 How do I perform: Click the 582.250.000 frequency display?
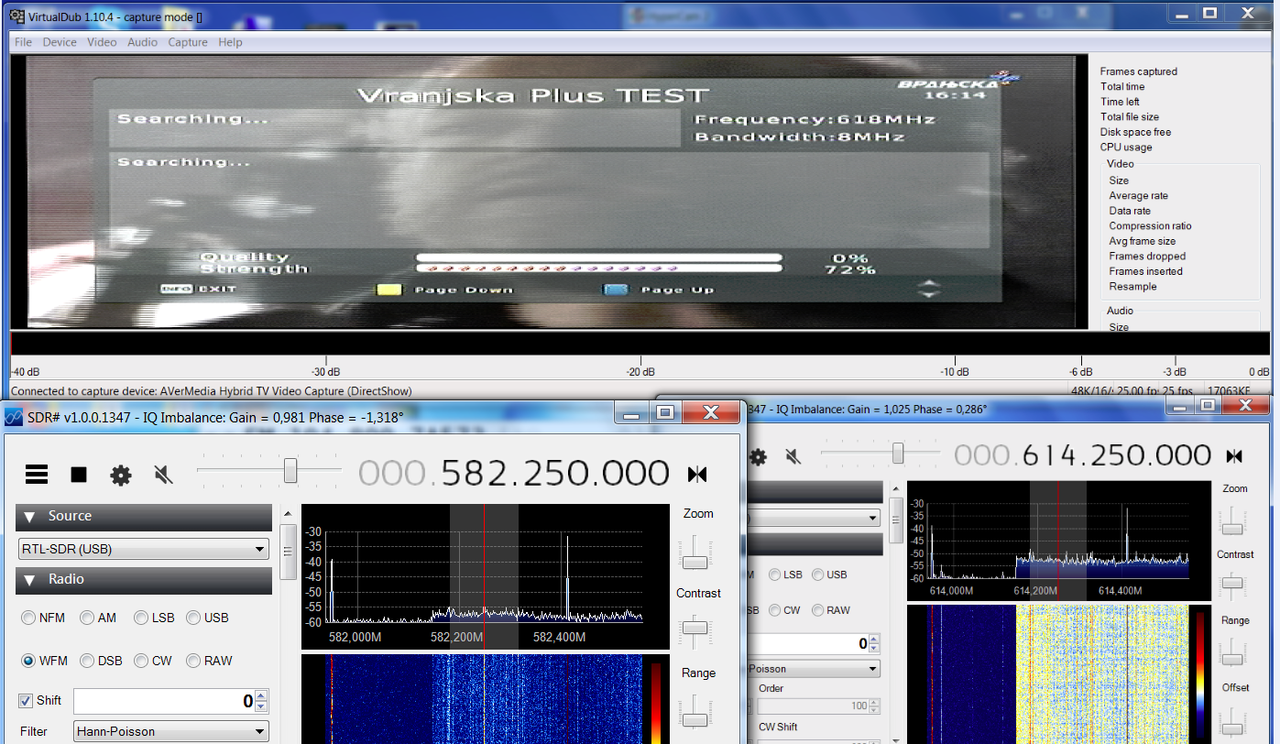(514, 473)
